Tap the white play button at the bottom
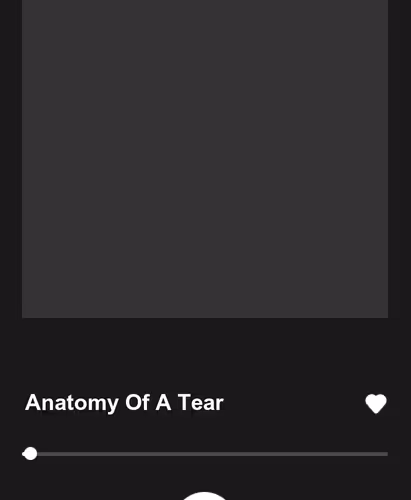 205,496
